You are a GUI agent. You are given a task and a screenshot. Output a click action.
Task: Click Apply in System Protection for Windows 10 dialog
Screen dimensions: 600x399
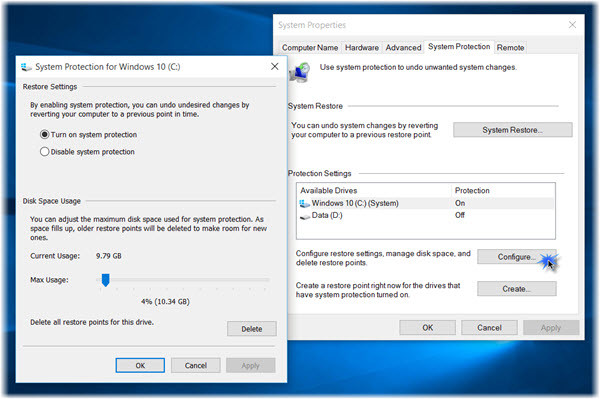pyautogui.click(x=250, y=365)
